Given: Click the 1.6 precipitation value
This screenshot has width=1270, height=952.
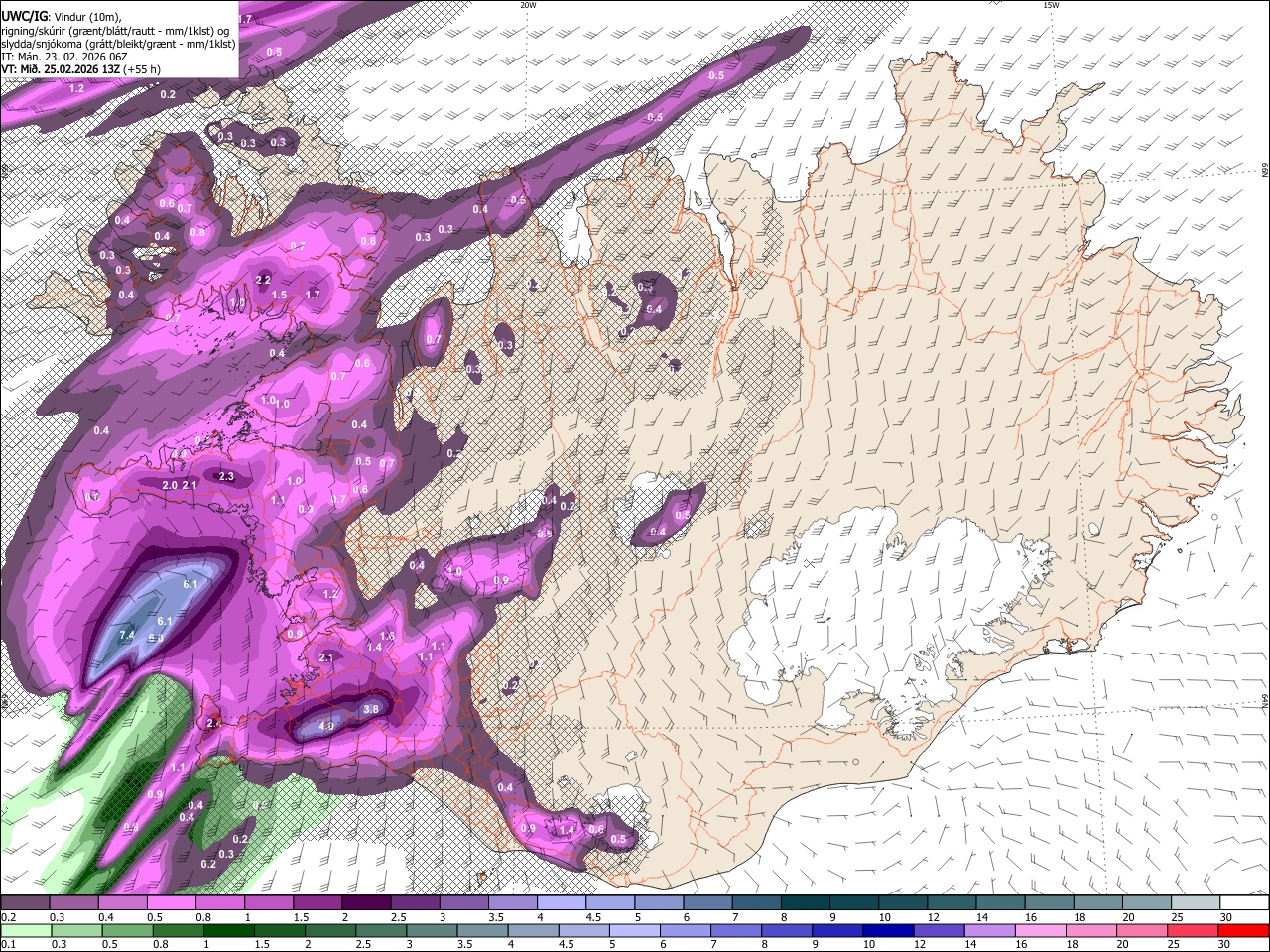Looking at the screenshot, I should point(387,636).
